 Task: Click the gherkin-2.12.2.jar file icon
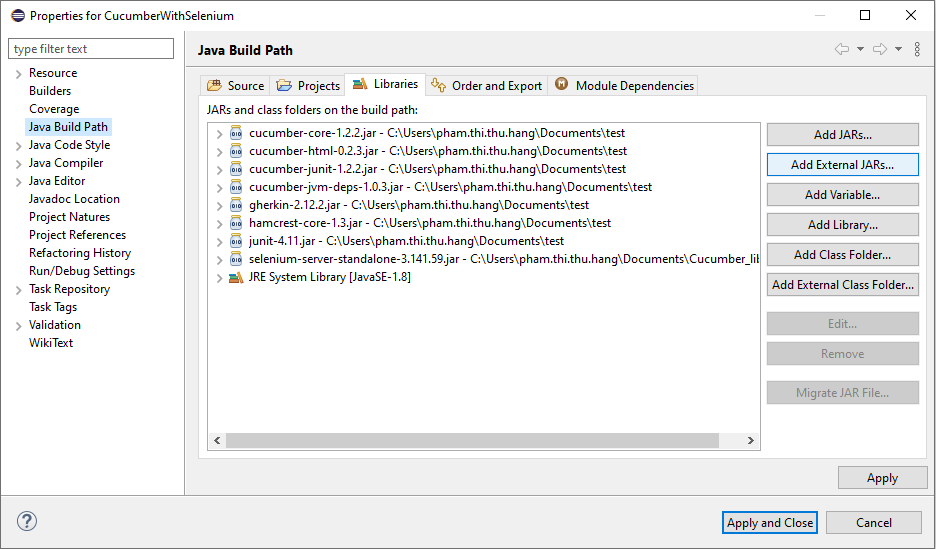click(236, 205)
